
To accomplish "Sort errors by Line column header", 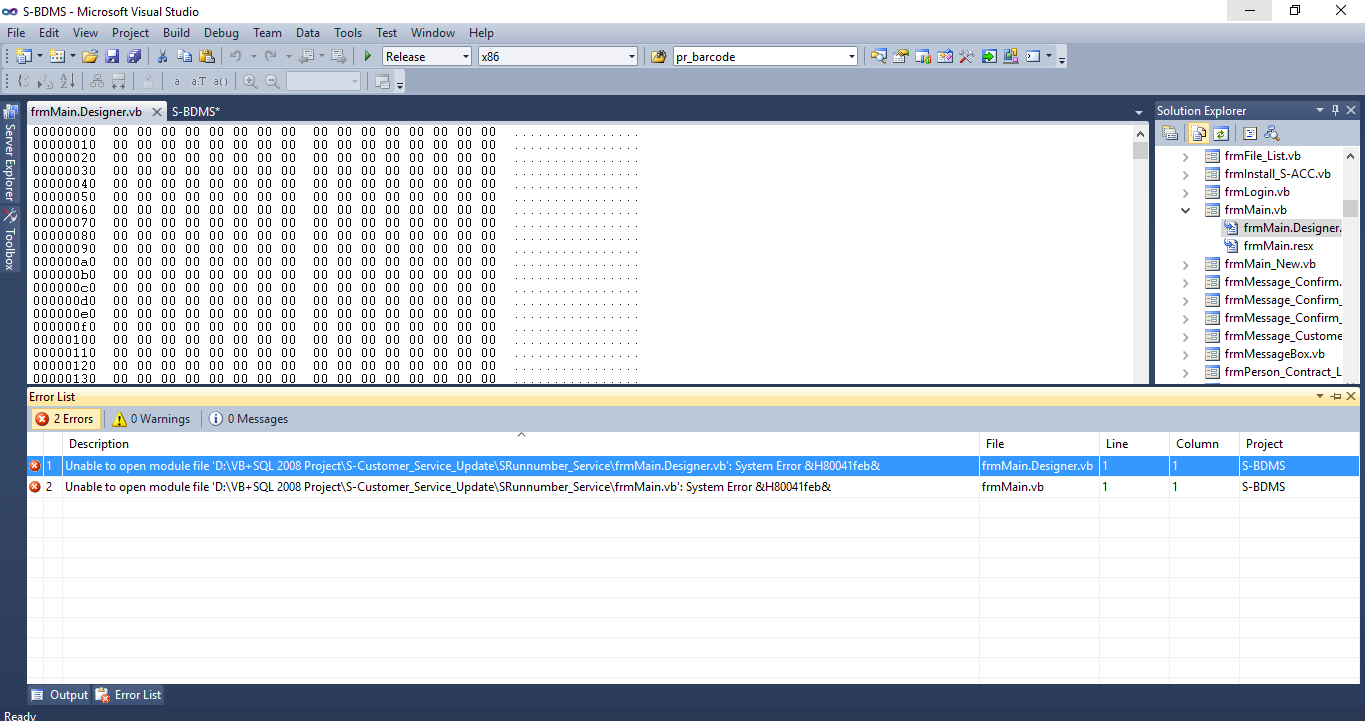I will coord(1134,444).
